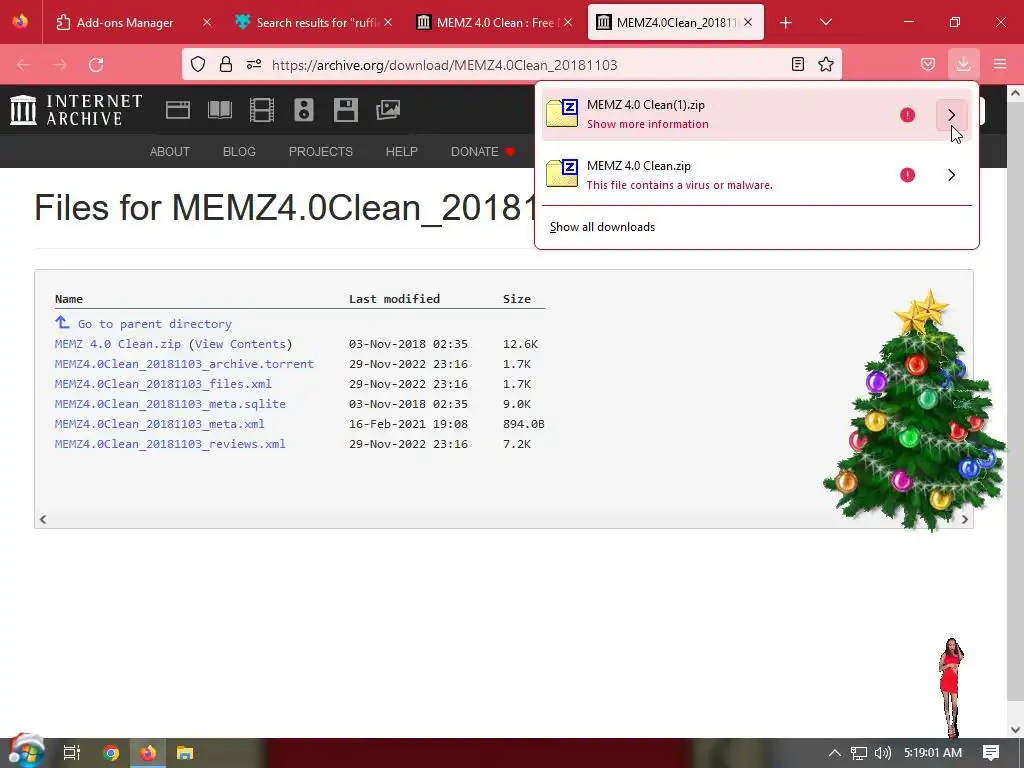Open Task View on taskbar
The height and width of the screenshot is (768, 1024).
(x=72, y=753)
